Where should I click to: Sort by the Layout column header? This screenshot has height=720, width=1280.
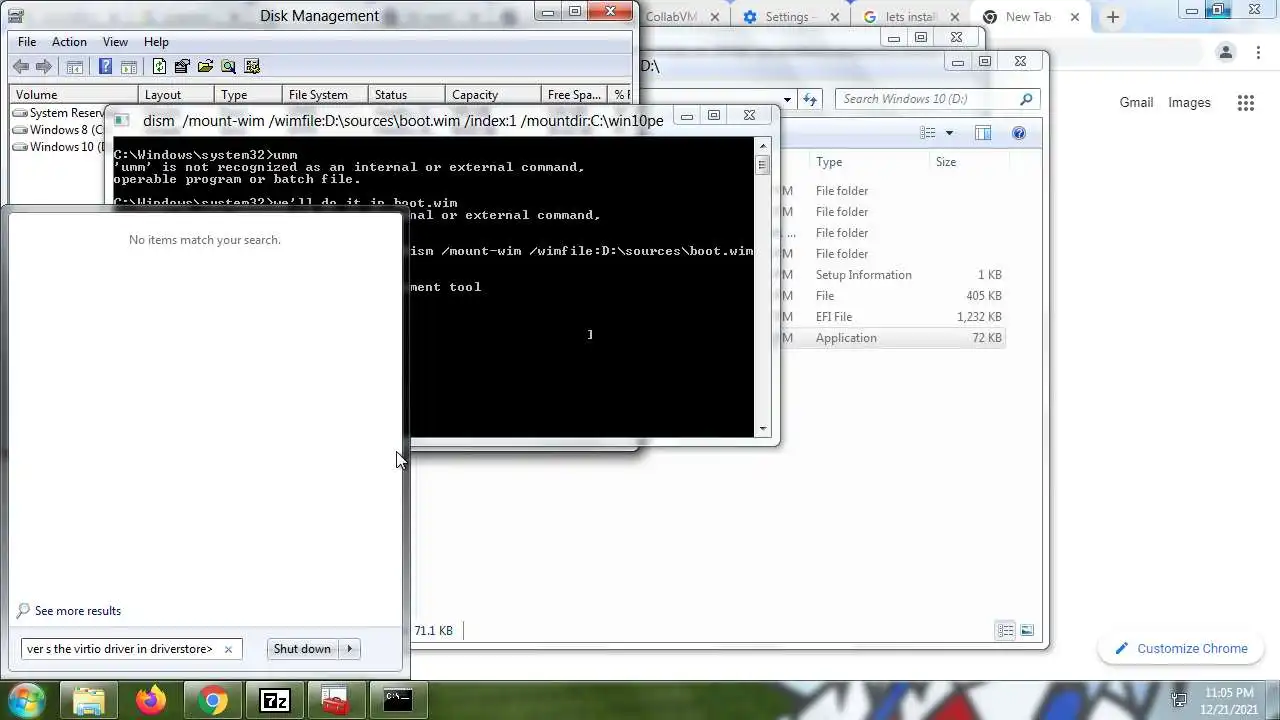[176, 95]
